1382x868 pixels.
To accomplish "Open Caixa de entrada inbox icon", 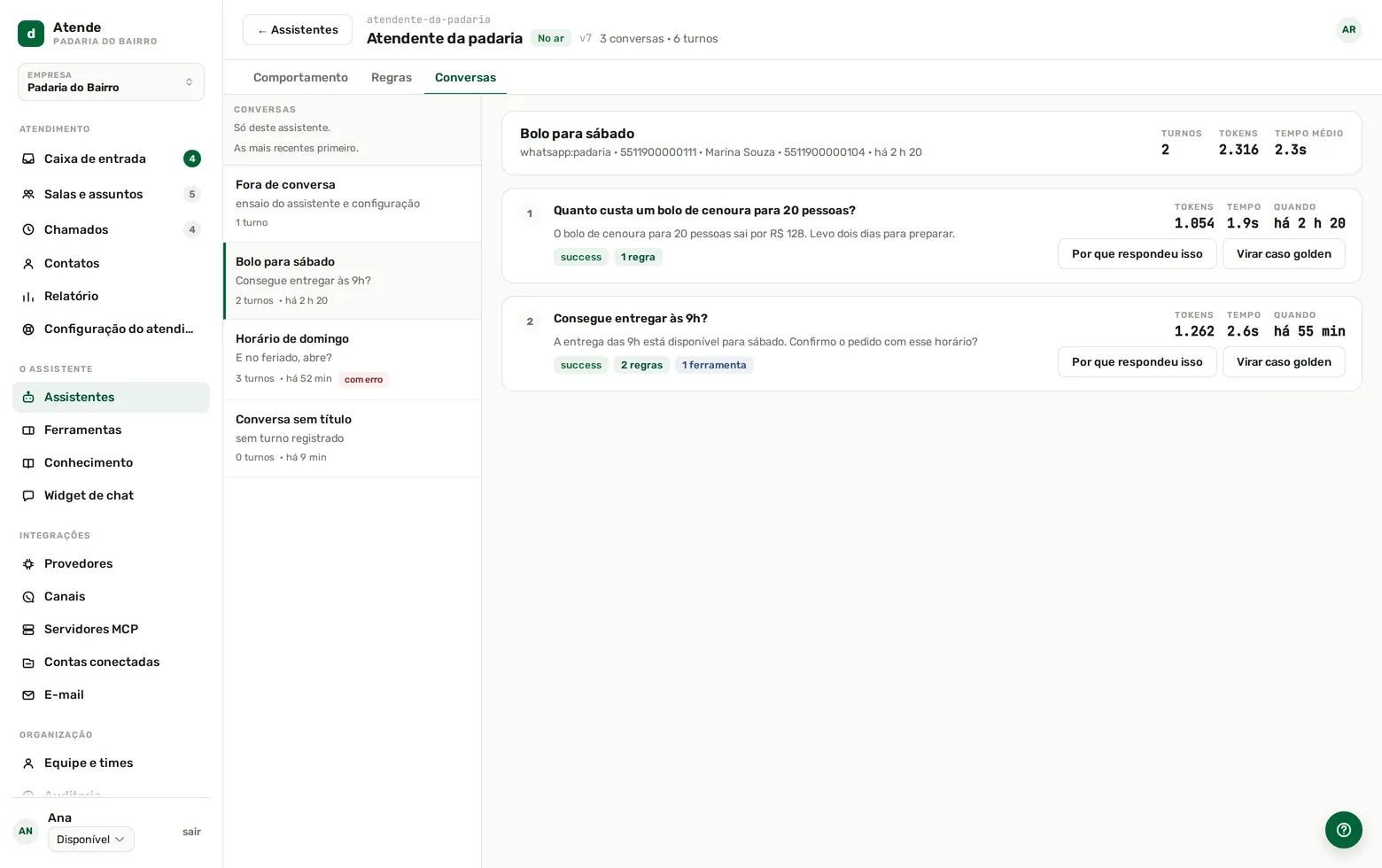I will click(x=28, y=159).
